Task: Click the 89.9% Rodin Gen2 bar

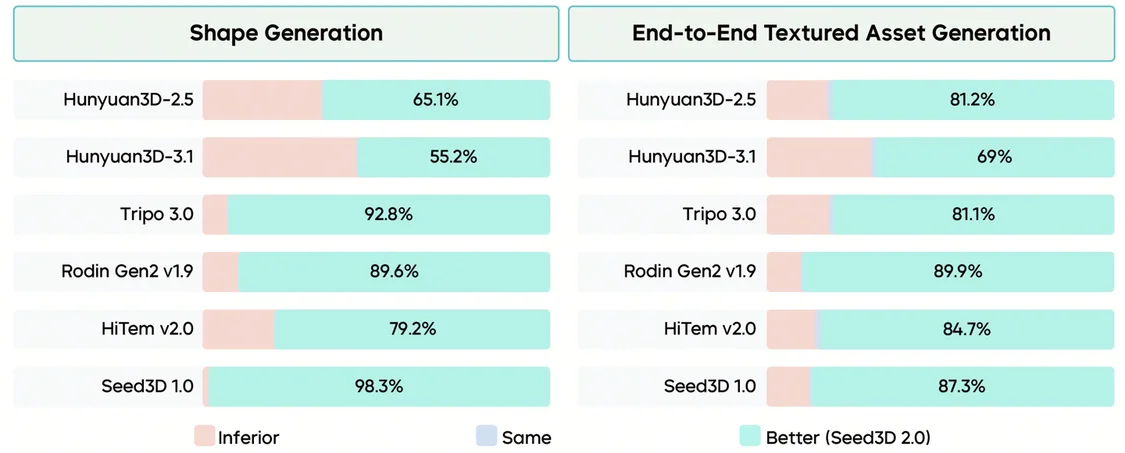Action: 957,271
